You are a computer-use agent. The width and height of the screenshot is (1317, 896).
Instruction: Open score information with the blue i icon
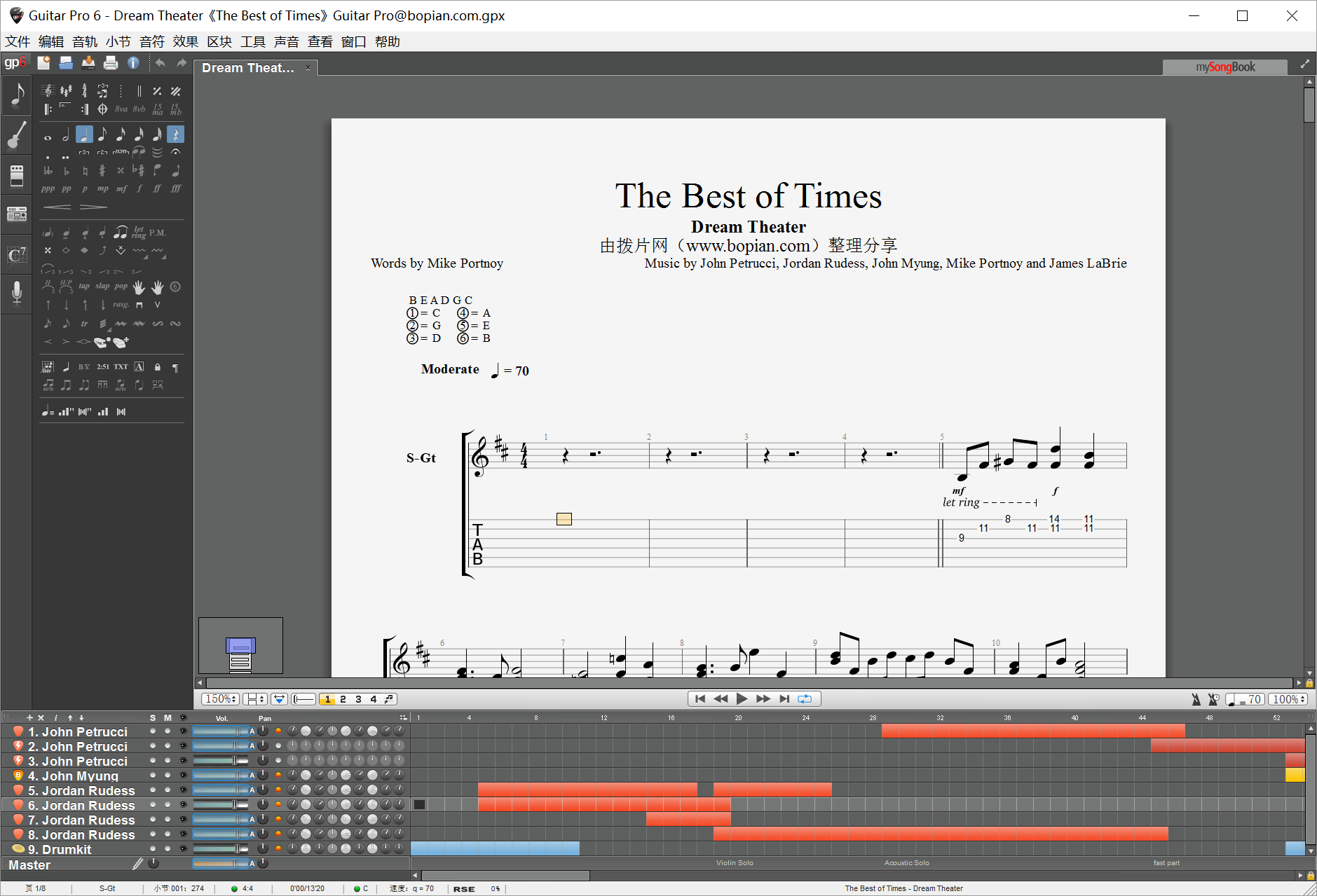(x=133, y=63)
